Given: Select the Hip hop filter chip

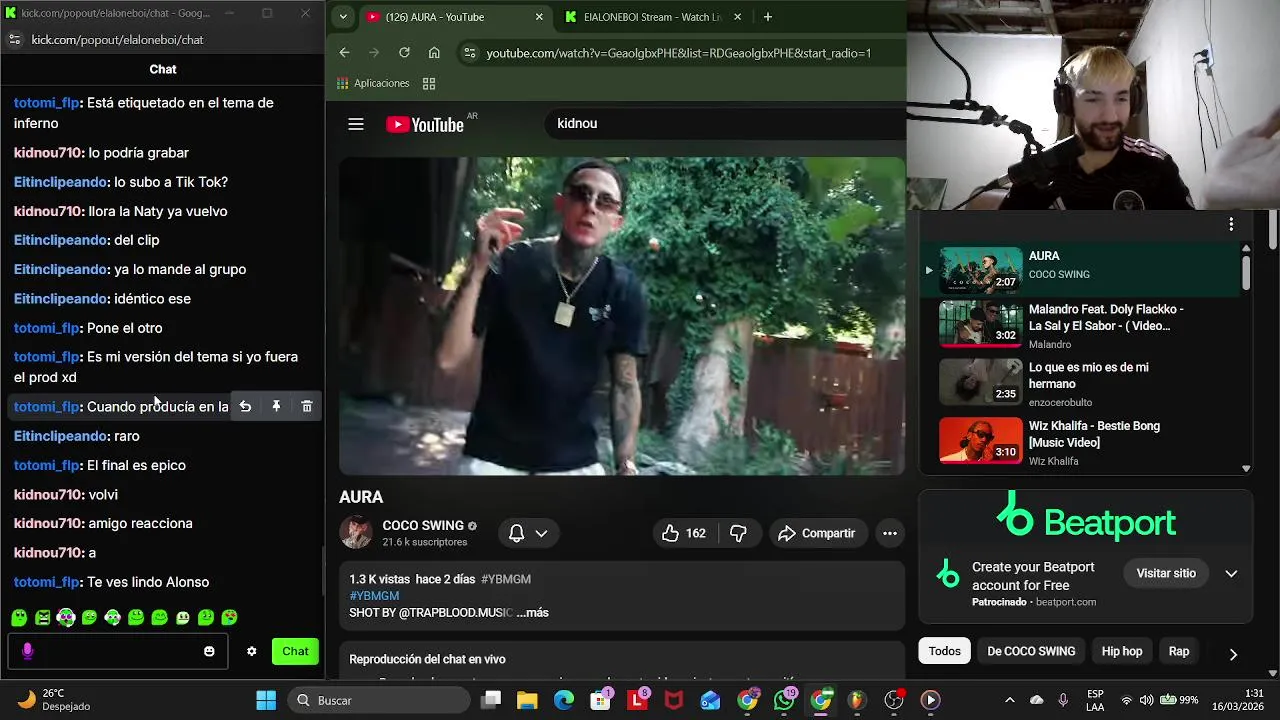Looking at the screenshot, I should coord(1122,651).
